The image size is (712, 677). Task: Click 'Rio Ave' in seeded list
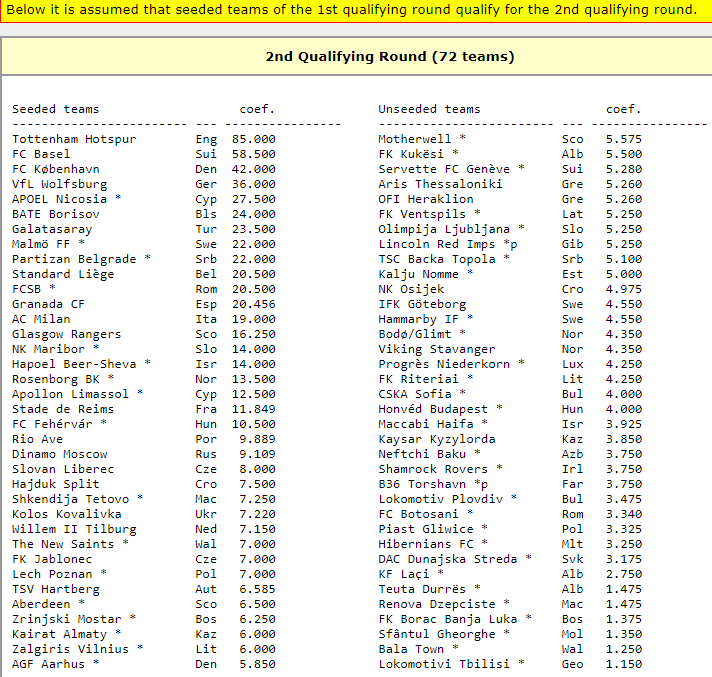click(38, 439)
